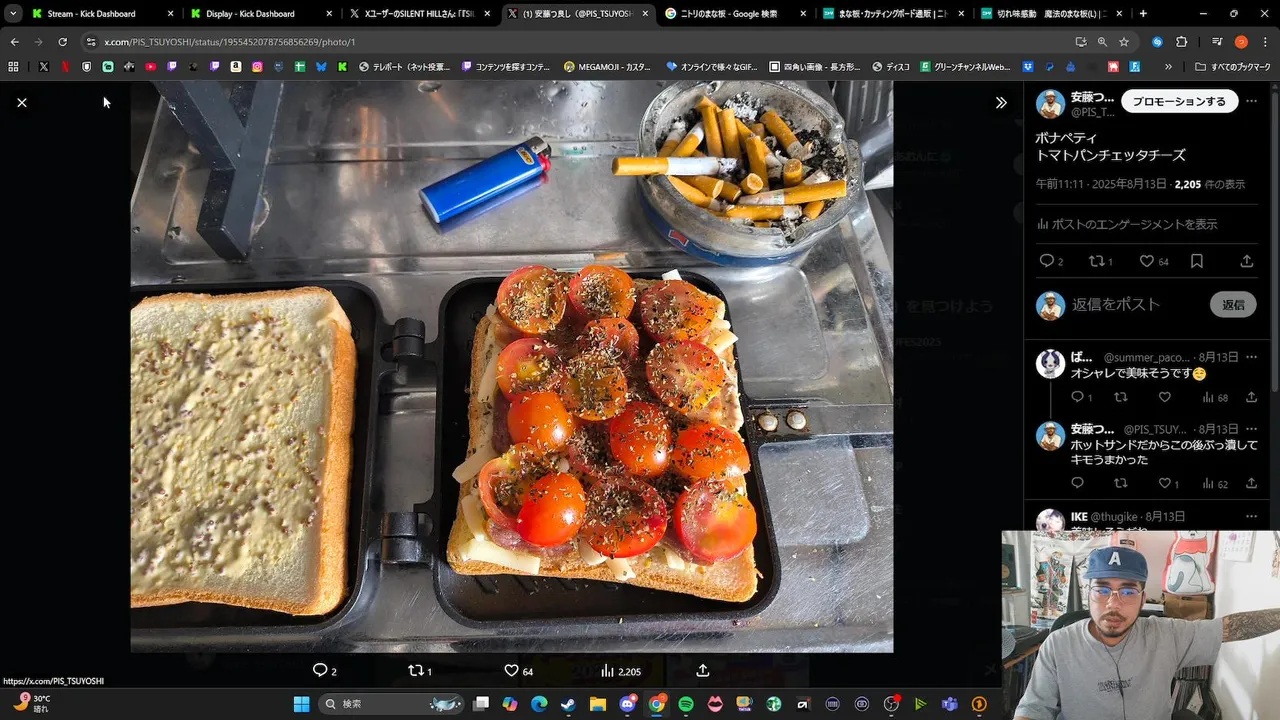Image resolution: width=1280 pixels, height=720 pixels.
Task: Collapse the side panel with double-chevron icon
Action: (x=1001, y=102)
